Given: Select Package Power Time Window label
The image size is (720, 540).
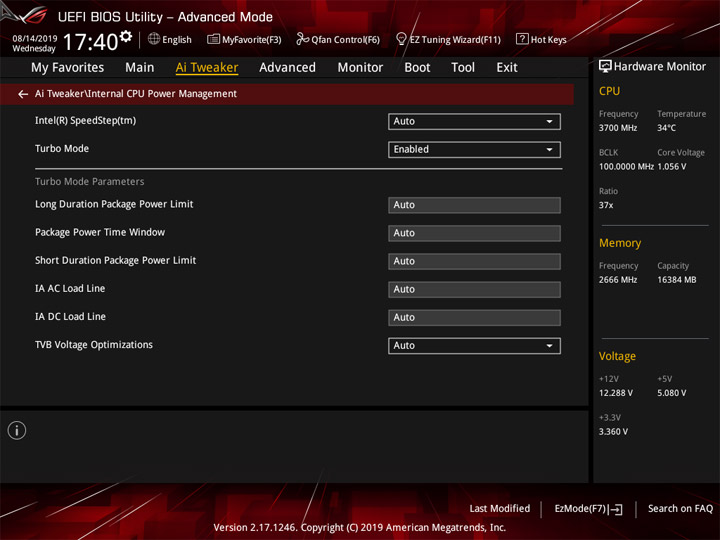Looking at the screenshot, I should click(x=100, y=232).
